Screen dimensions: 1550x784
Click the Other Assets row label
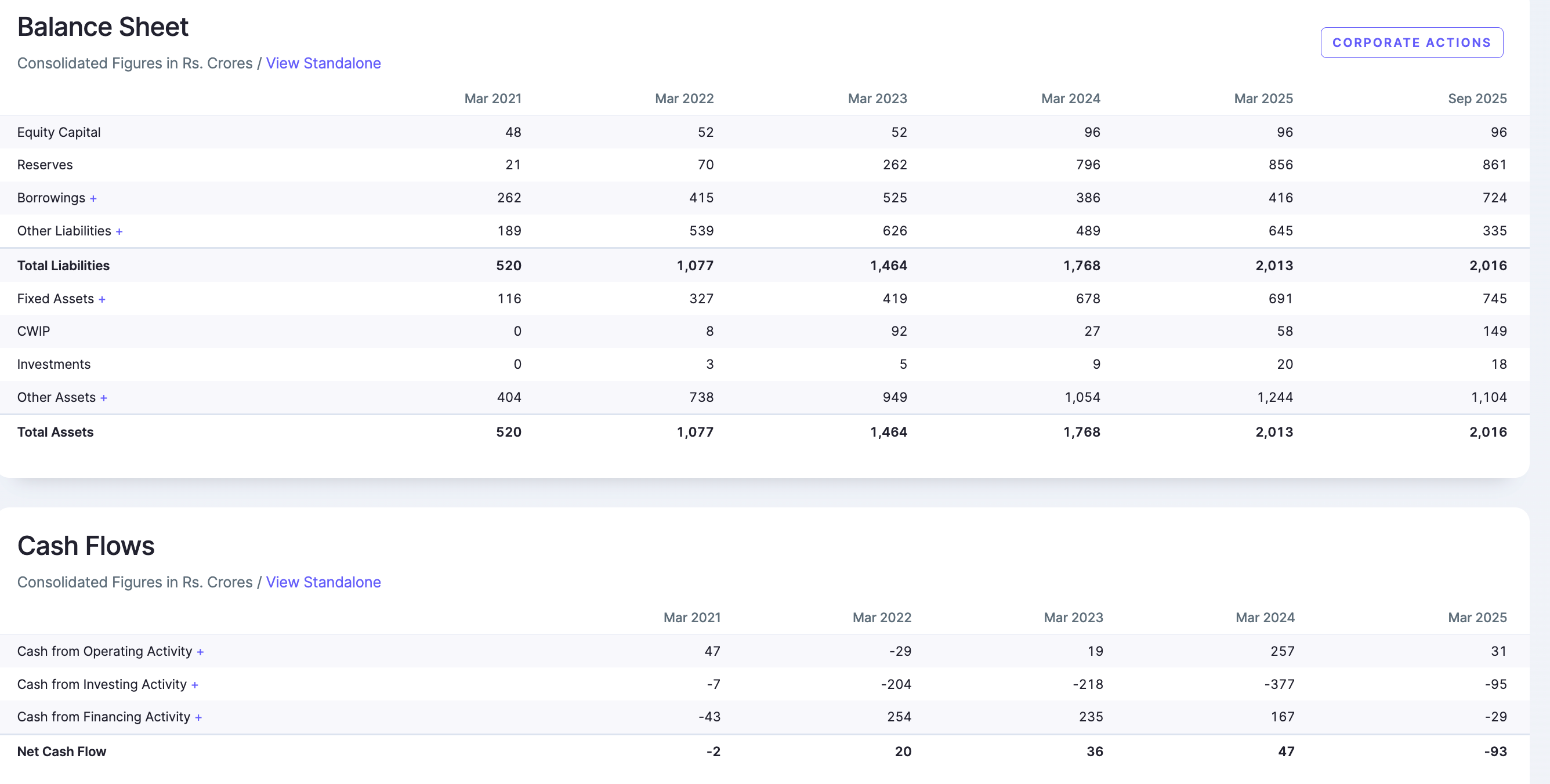tap(56, 398)
